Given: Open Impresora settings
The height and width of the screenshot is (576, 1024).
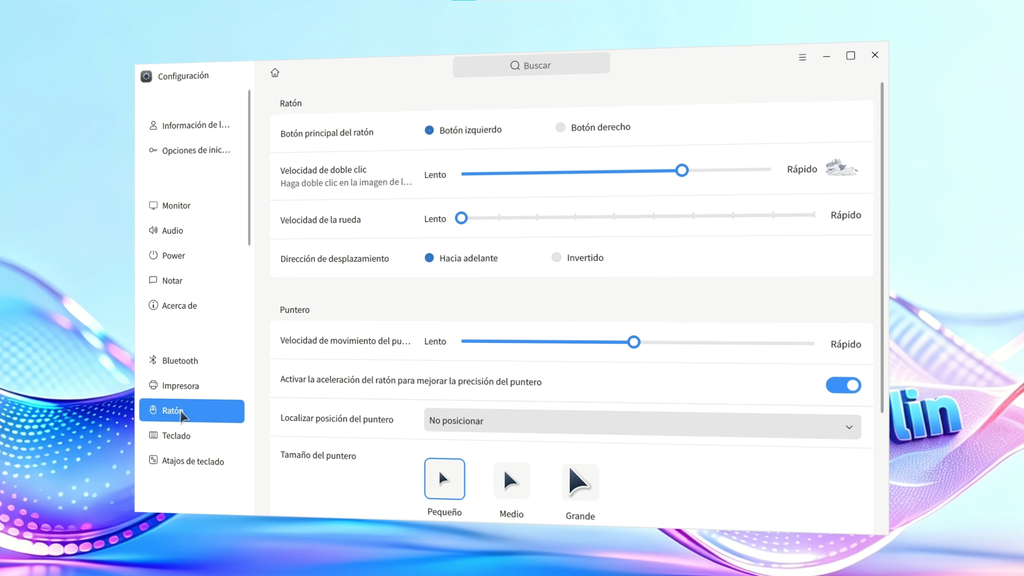Looking at the screenshot, I should 192,385.
